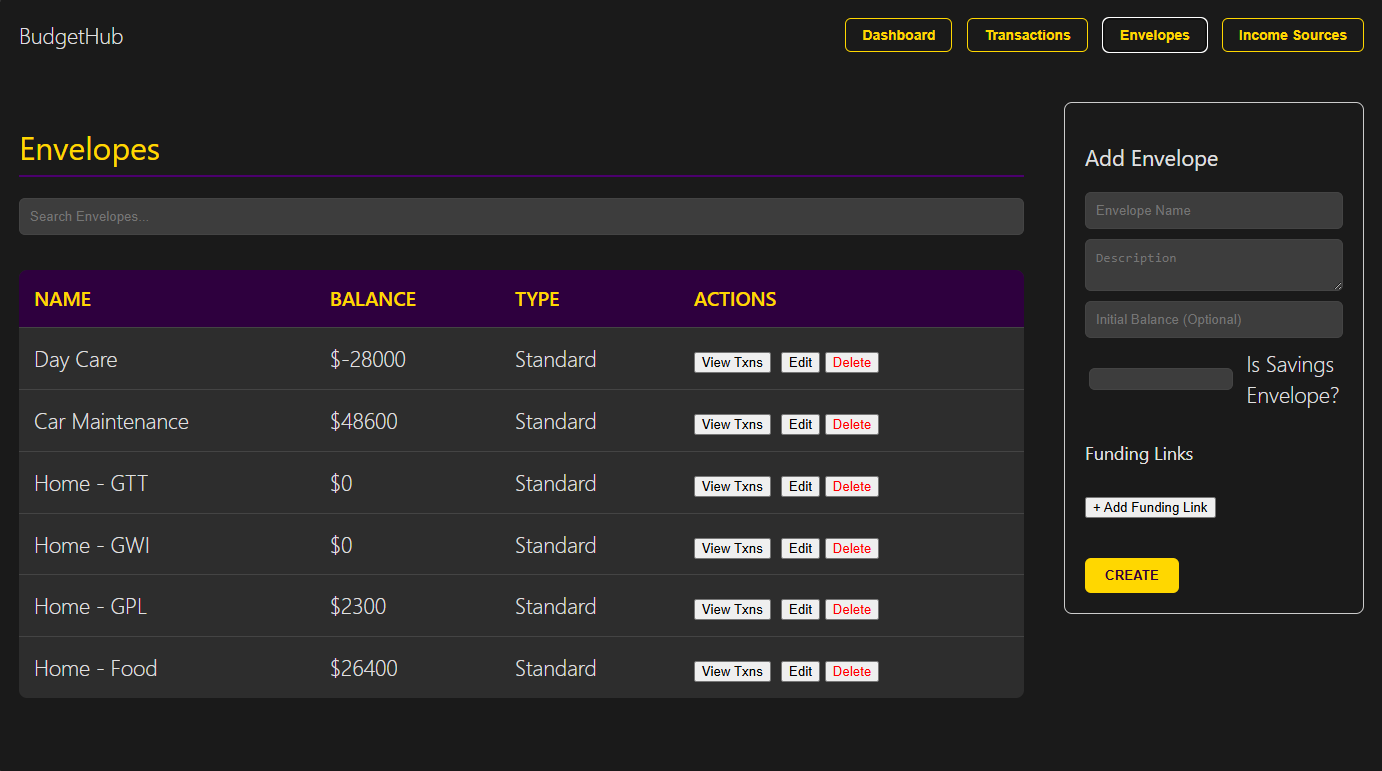This screenshot has height=771, width=1382.
Task: Select the Envelopes nav button
Action: (1154, 35)
